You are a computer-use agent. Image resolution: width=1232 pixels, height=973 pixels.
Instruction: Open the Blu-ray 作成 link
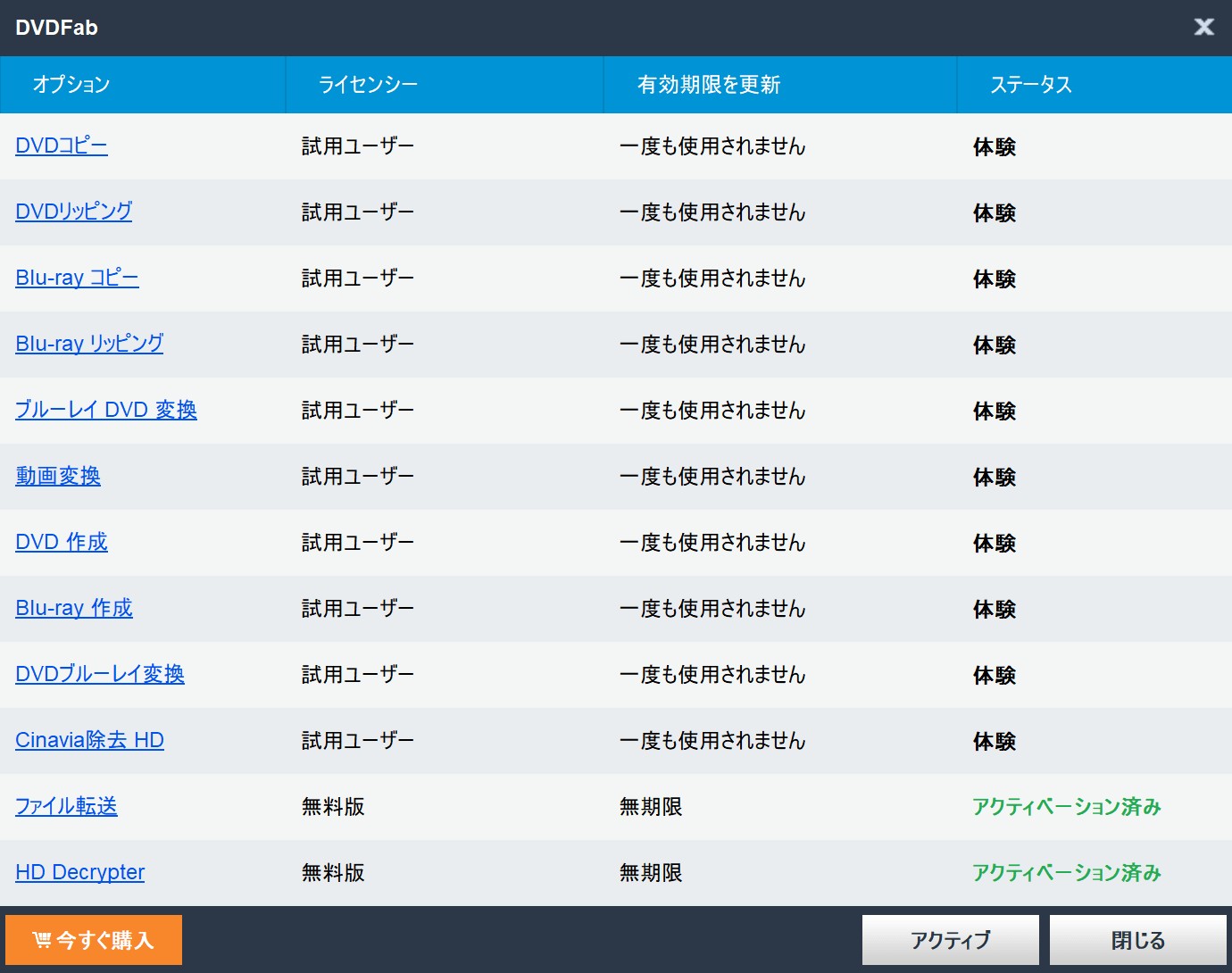pyautogui.click(x=74, y=608)
